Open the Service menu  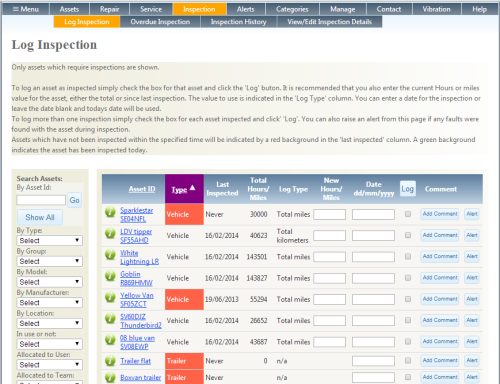click(x=151, y=9)
